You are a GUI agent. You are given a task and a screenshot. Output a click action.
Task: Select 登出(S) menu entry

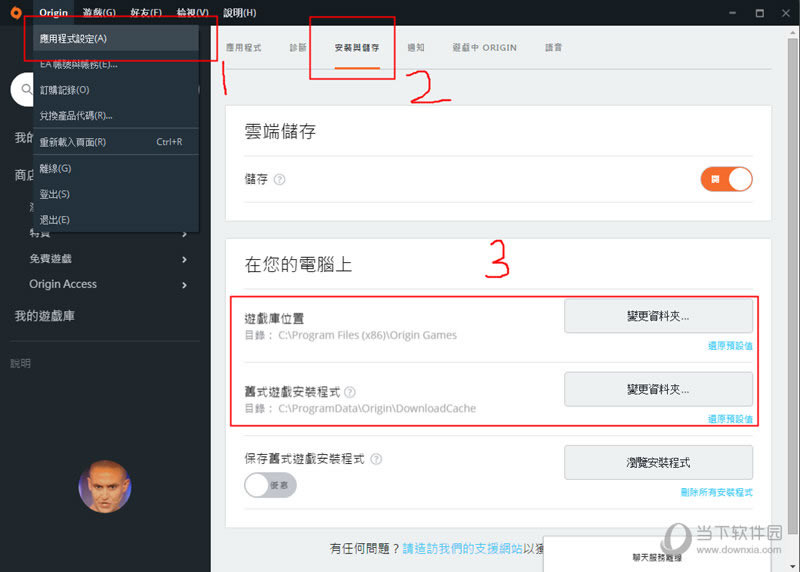[x=116, y=194]
